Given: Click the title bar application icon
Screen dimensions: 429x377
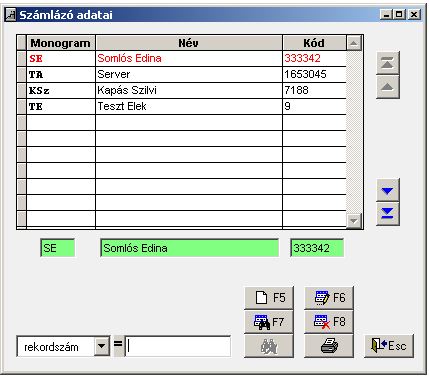Looking at the screenshot, I should click(x=11, y=15).
